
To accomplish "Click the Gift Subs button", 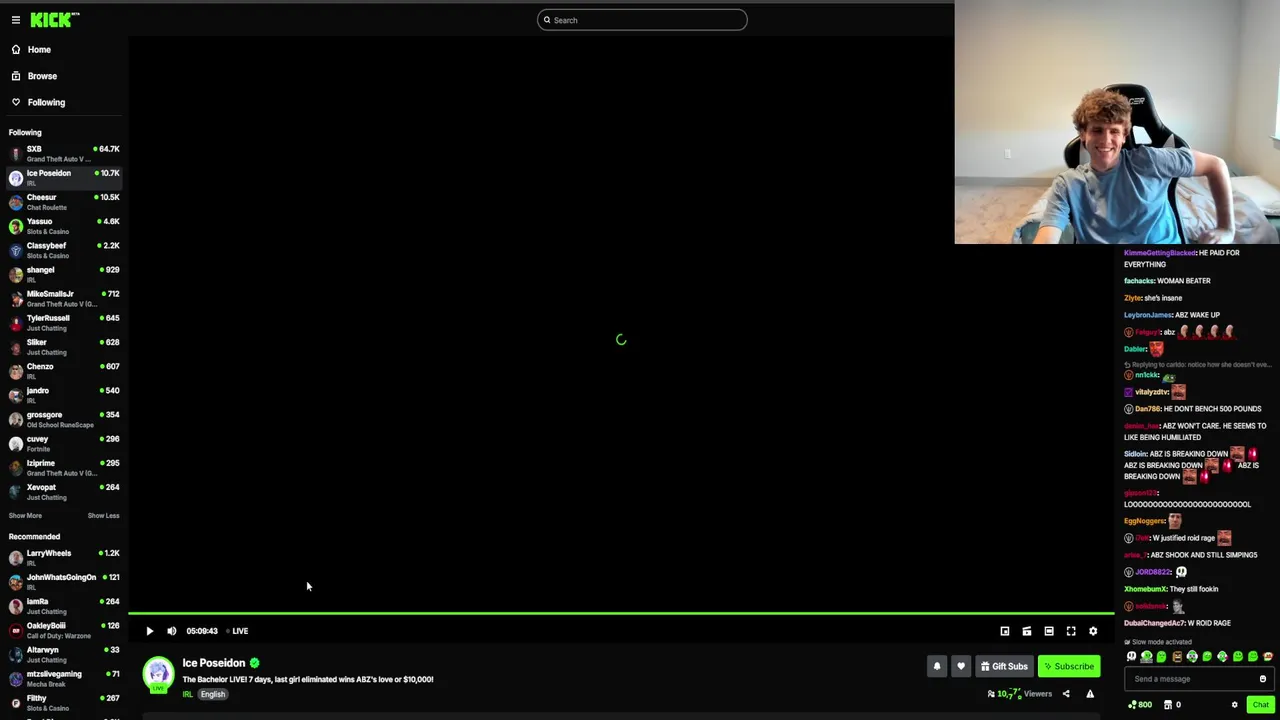I will point(1004,666).
